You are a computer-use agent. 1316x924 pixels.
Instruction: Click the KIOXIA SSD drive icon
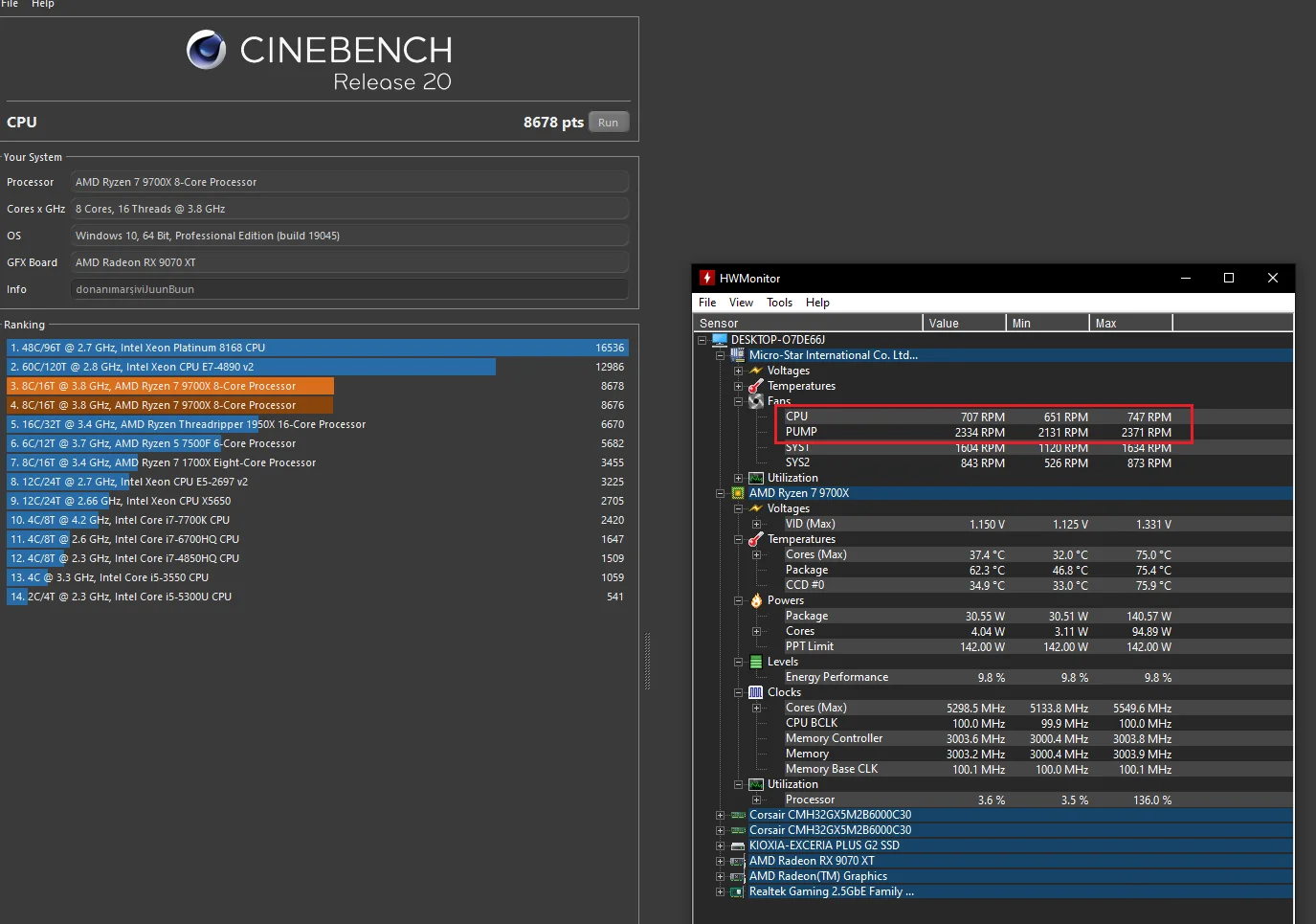tap(738, 845)
